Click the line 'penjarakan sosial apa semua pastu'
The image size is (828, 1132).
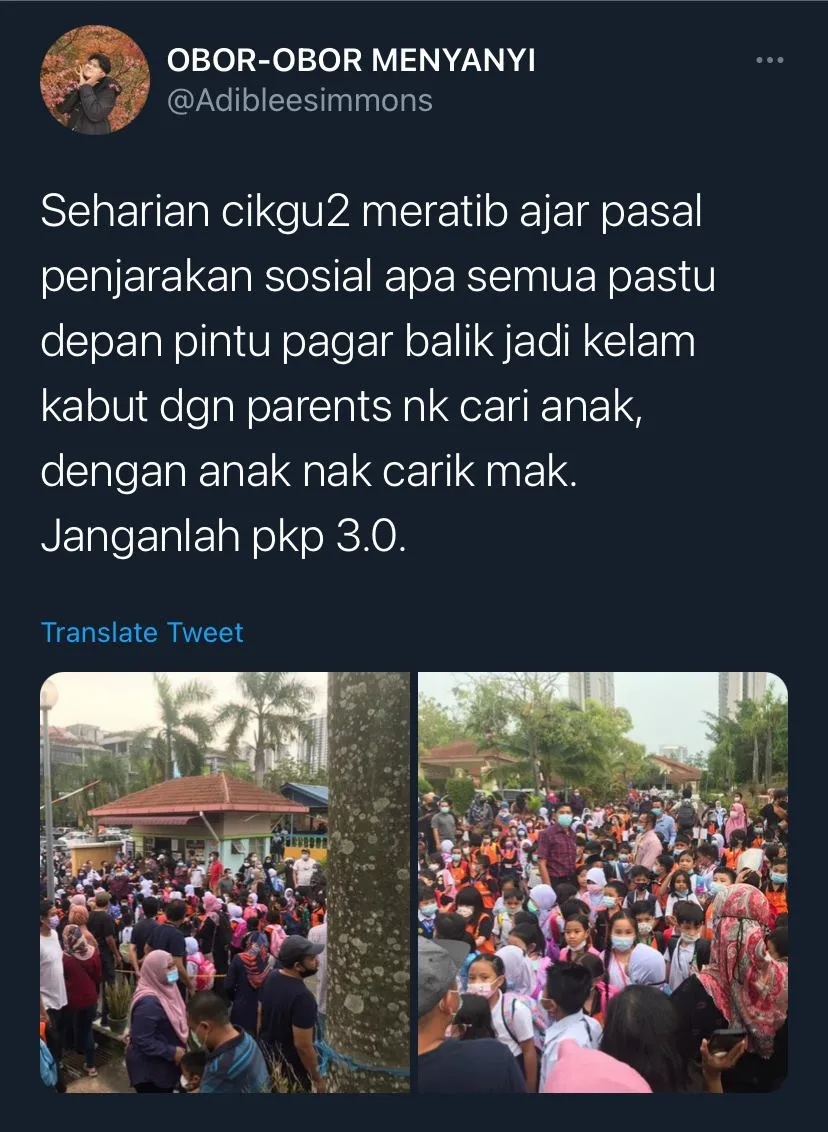[x=378, y=277]
